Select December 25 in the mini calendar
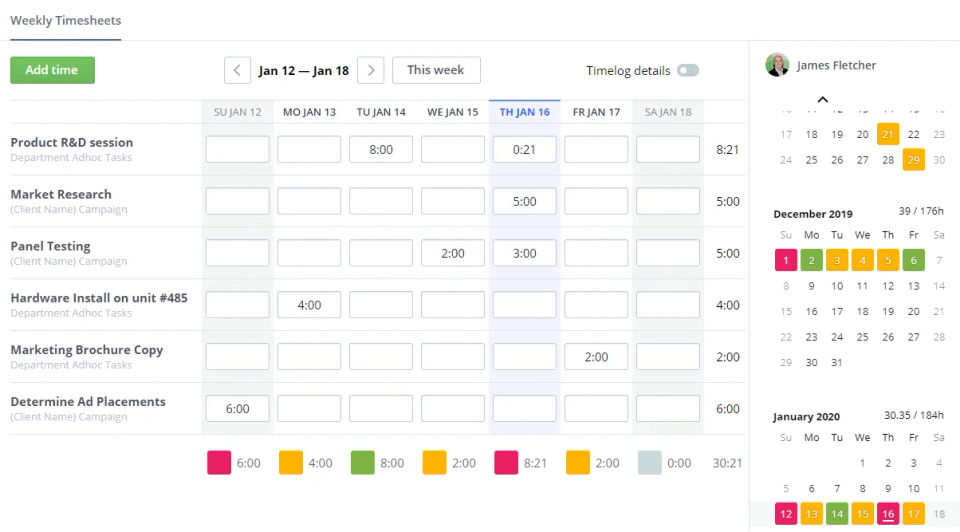960x532 pixels. (863, 337)
